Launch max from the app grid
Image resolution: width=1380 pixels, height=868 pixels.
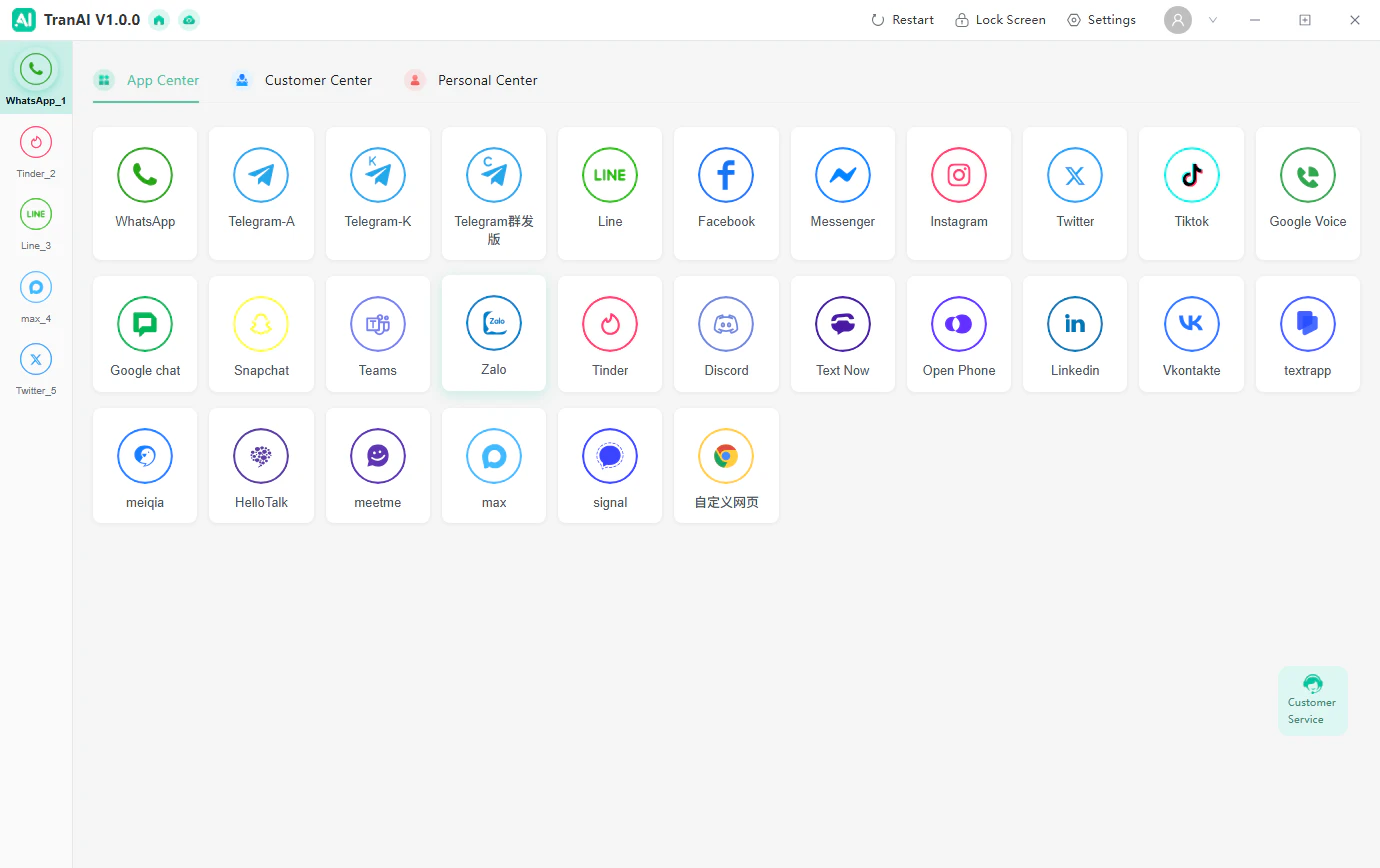pyautogui.click(x=494, y=465)
